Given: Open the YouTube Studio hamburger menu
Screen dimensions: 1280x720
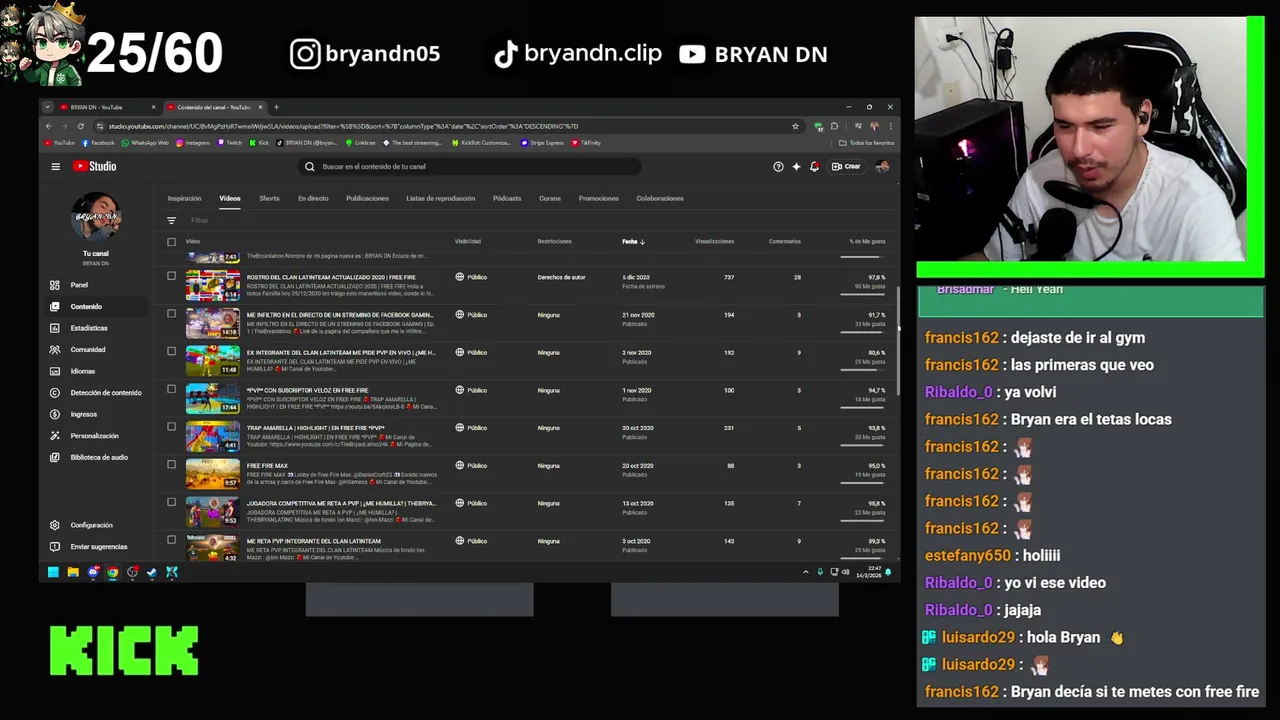Looking at the screenshot, I should point(56,167).
